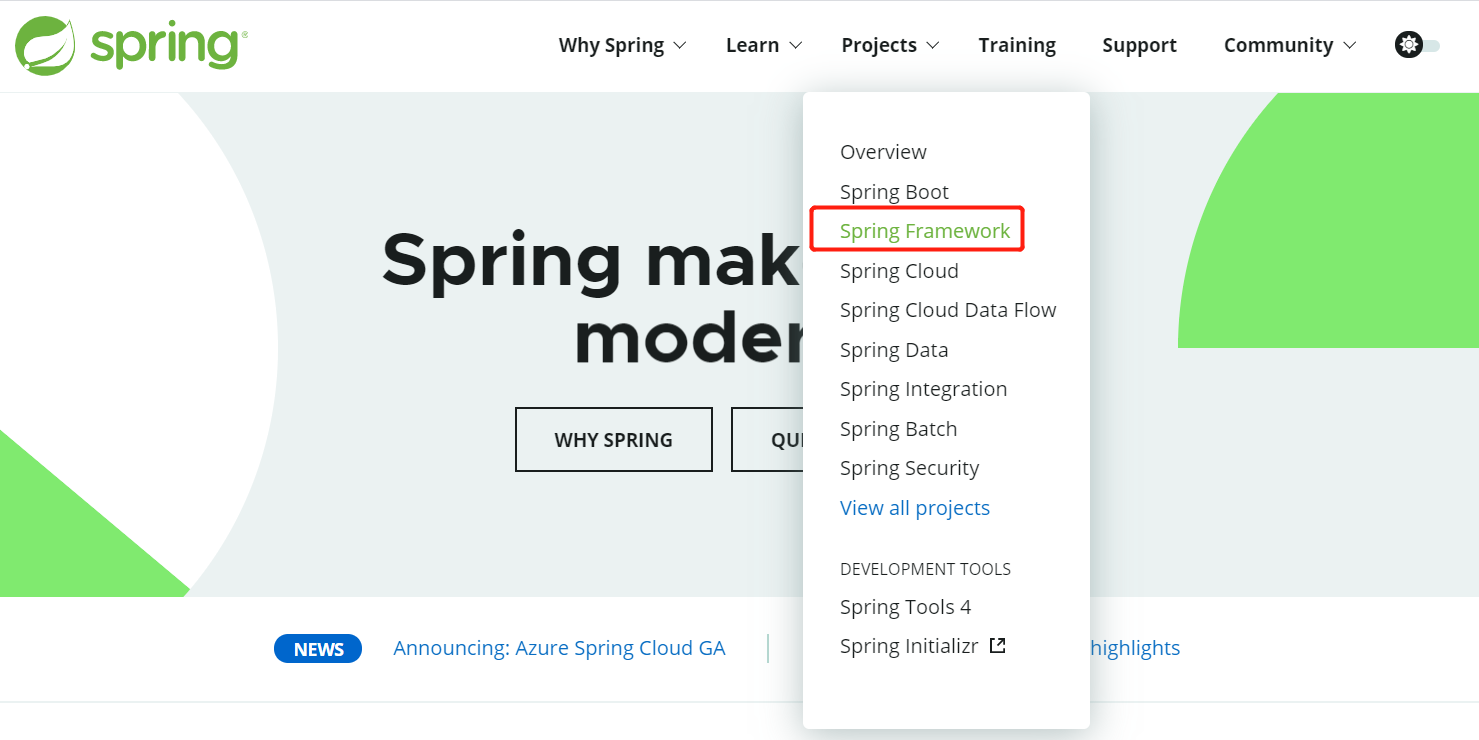Open Spring Cloud Data Flow project

[948, 310]
